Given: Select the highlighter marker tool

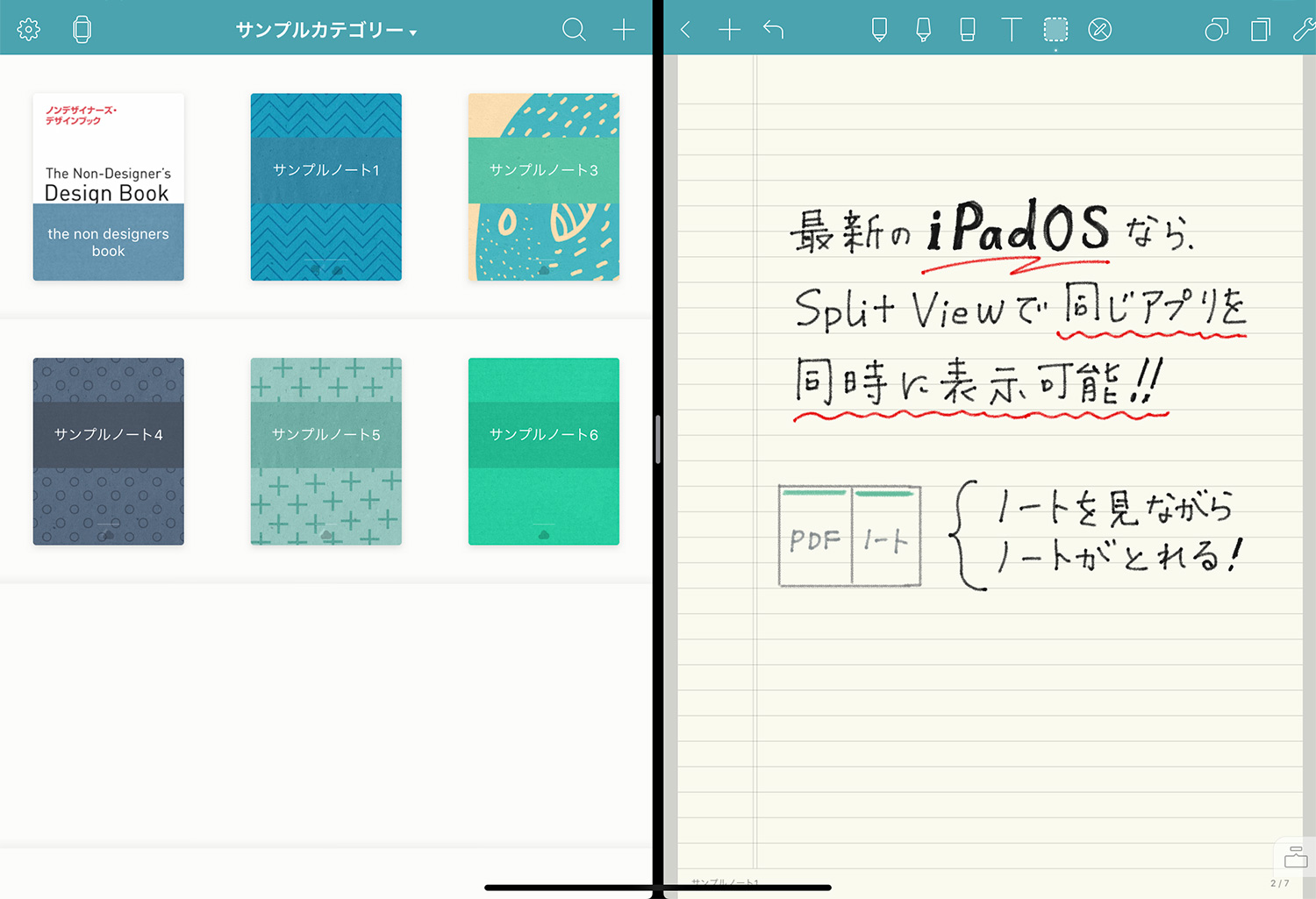Looking at the screenshot, I should [923, 30].
